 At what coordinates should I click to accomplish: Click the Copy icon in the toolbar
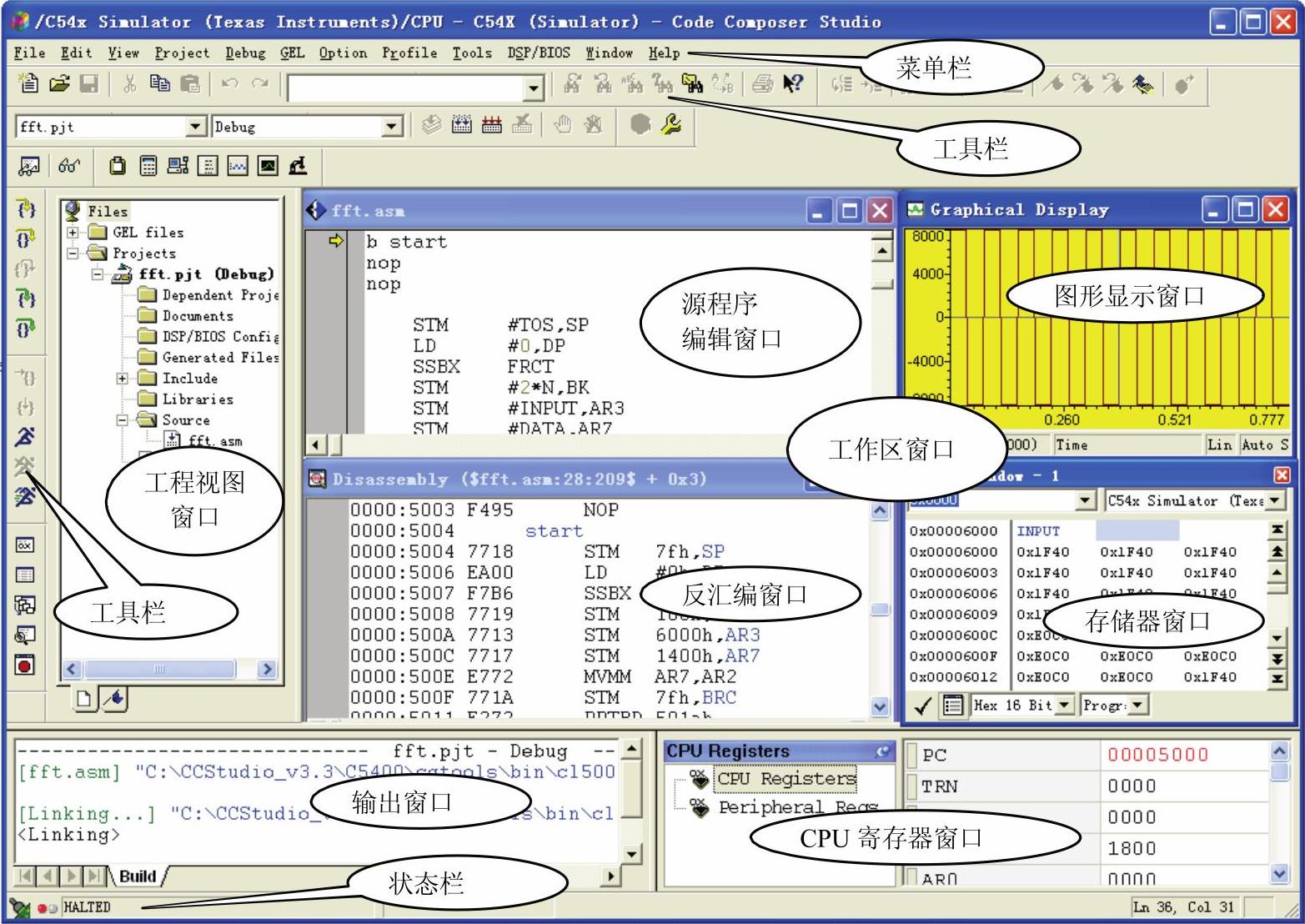(159, 83)
